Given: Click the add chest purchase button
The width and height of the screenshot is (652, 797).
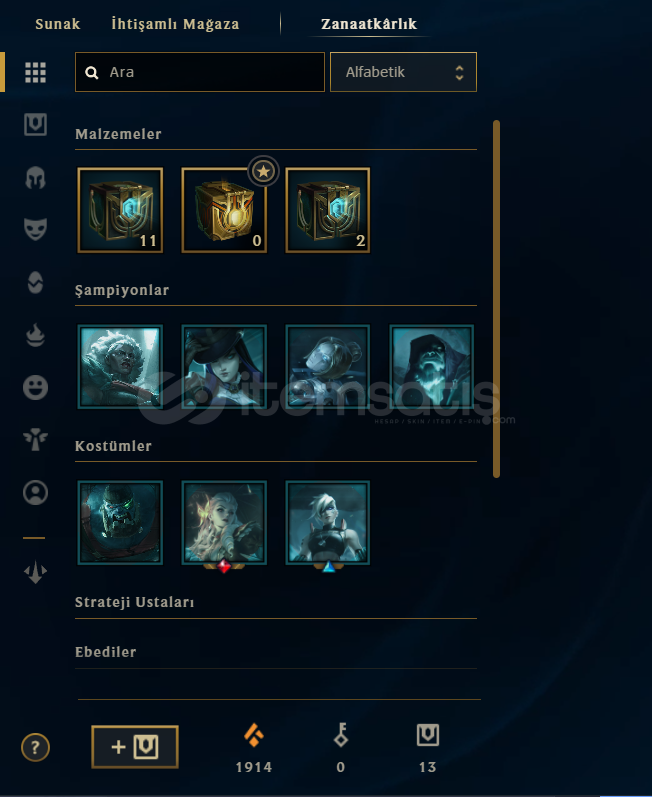Looking at the screenshot, I should coord(135,747).
